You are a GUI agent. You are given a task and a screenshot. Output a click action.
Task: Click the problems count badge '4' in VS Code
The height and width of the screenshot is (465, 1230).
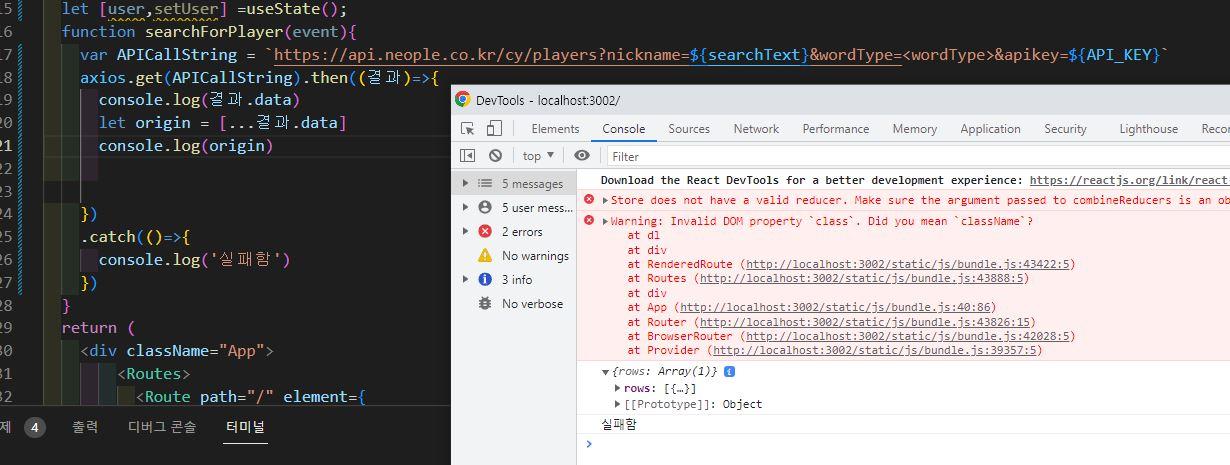click(x=34, y=427)
